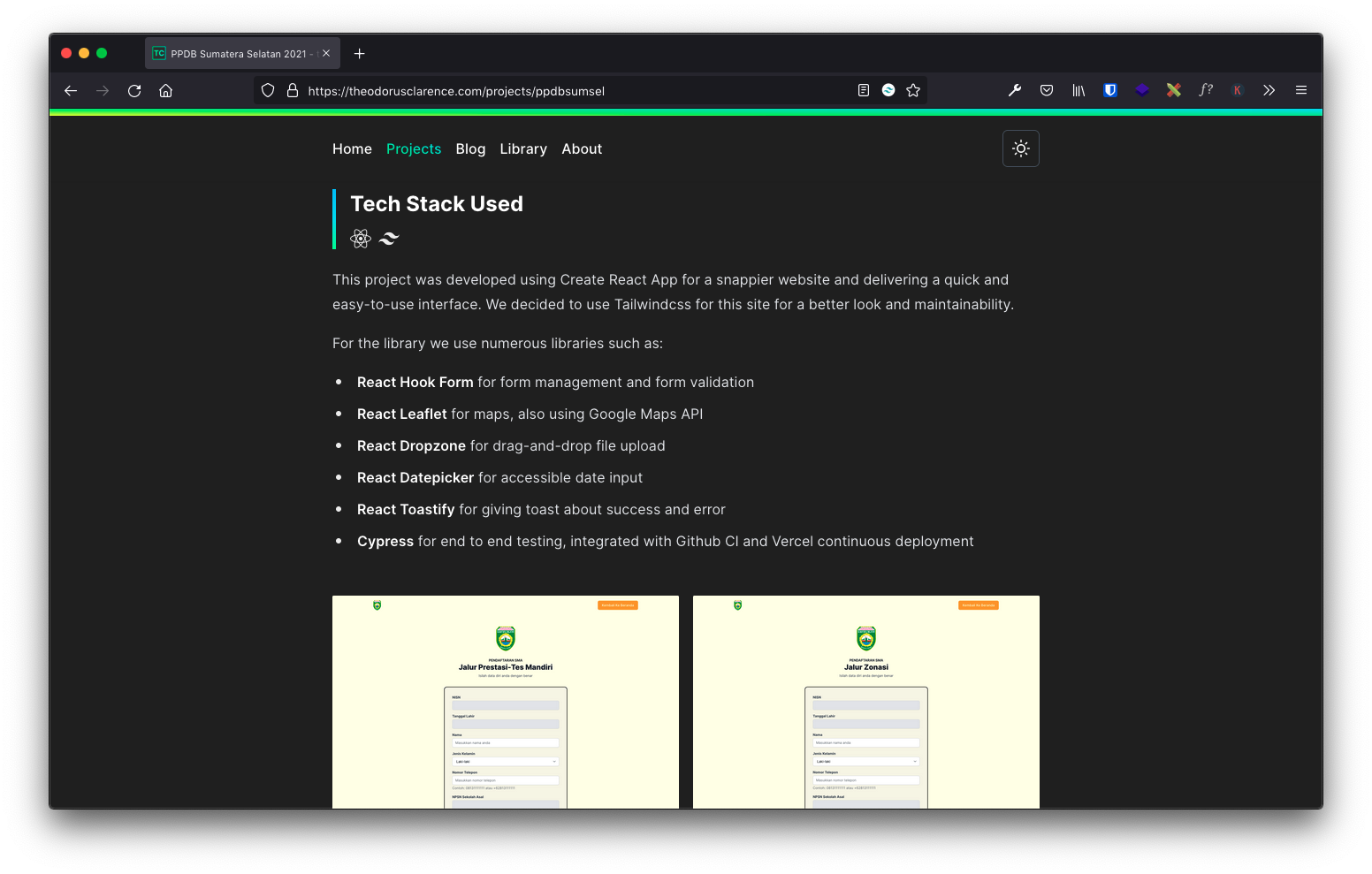1372x874 pixels.
Task: Click the React icon under Tech Stack
Action: [x=361, y=239]
